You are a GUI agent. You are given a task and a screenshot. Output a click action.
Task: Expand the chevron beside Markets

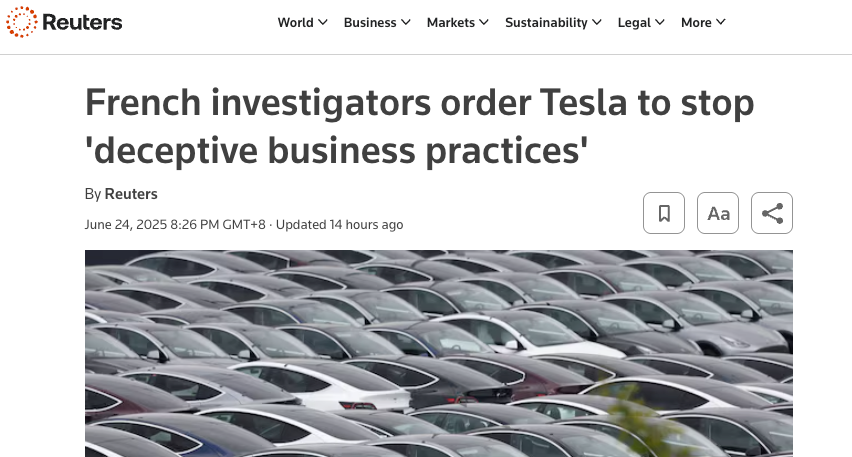(484, 23)
